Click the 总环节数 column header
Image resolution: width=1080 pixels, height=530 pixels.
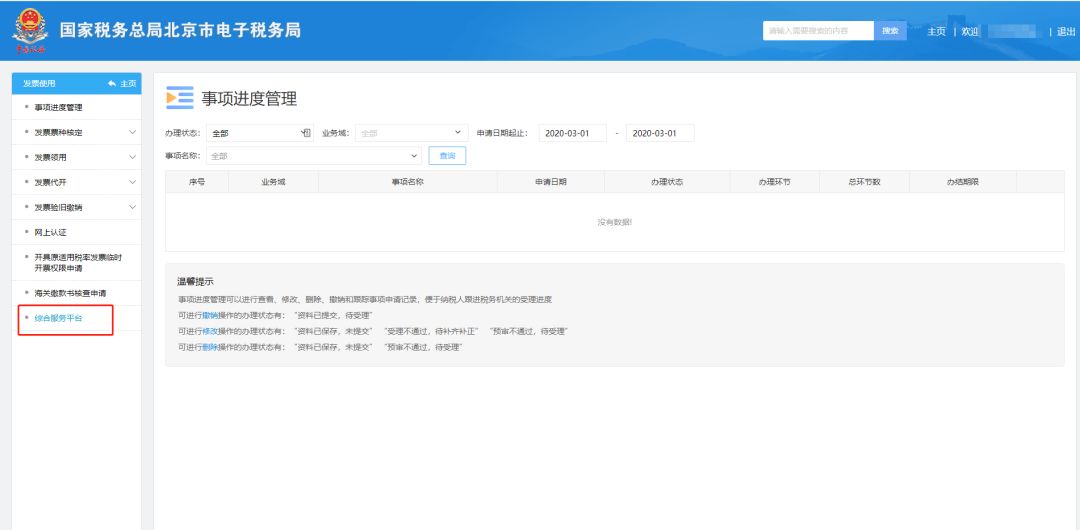point(864,182)
